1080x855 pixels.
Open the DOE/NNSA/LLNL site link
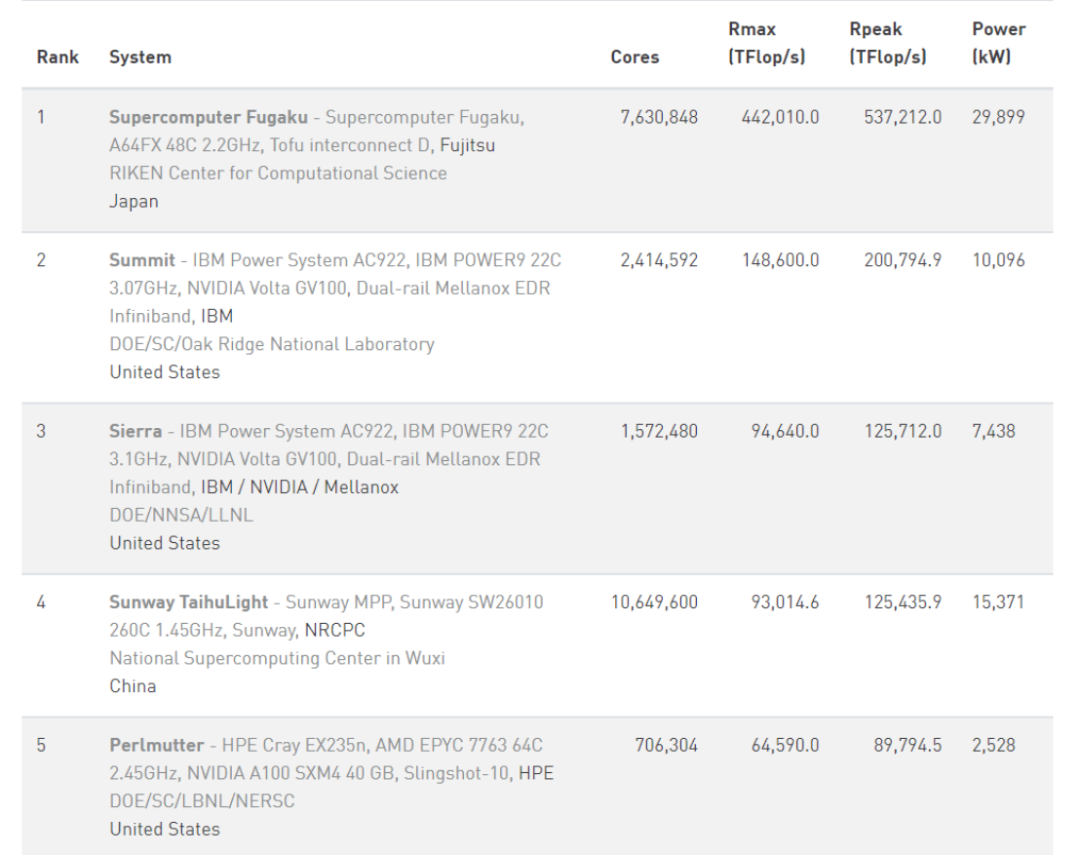(x=181, y=515)
